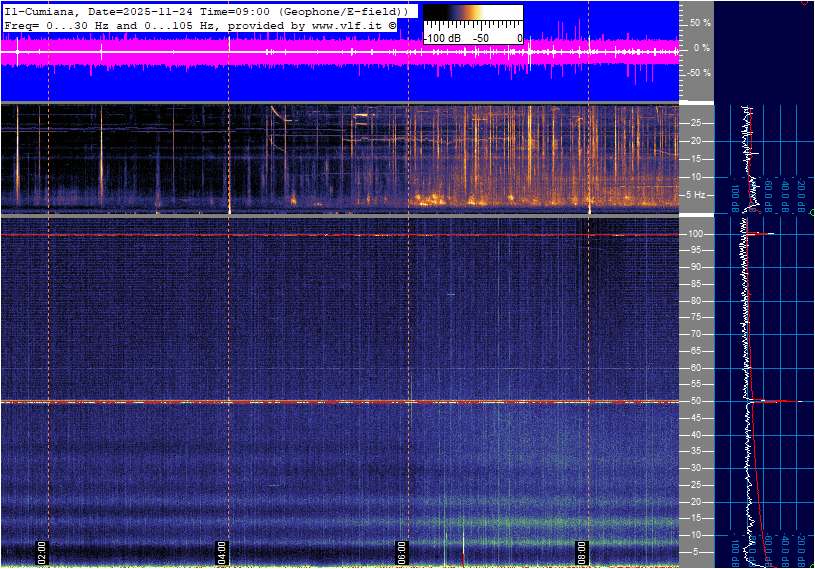Click the 100 Hz frequency axis label
The image size is (815, 569).
pyautogui.click(x=697, y=234)
